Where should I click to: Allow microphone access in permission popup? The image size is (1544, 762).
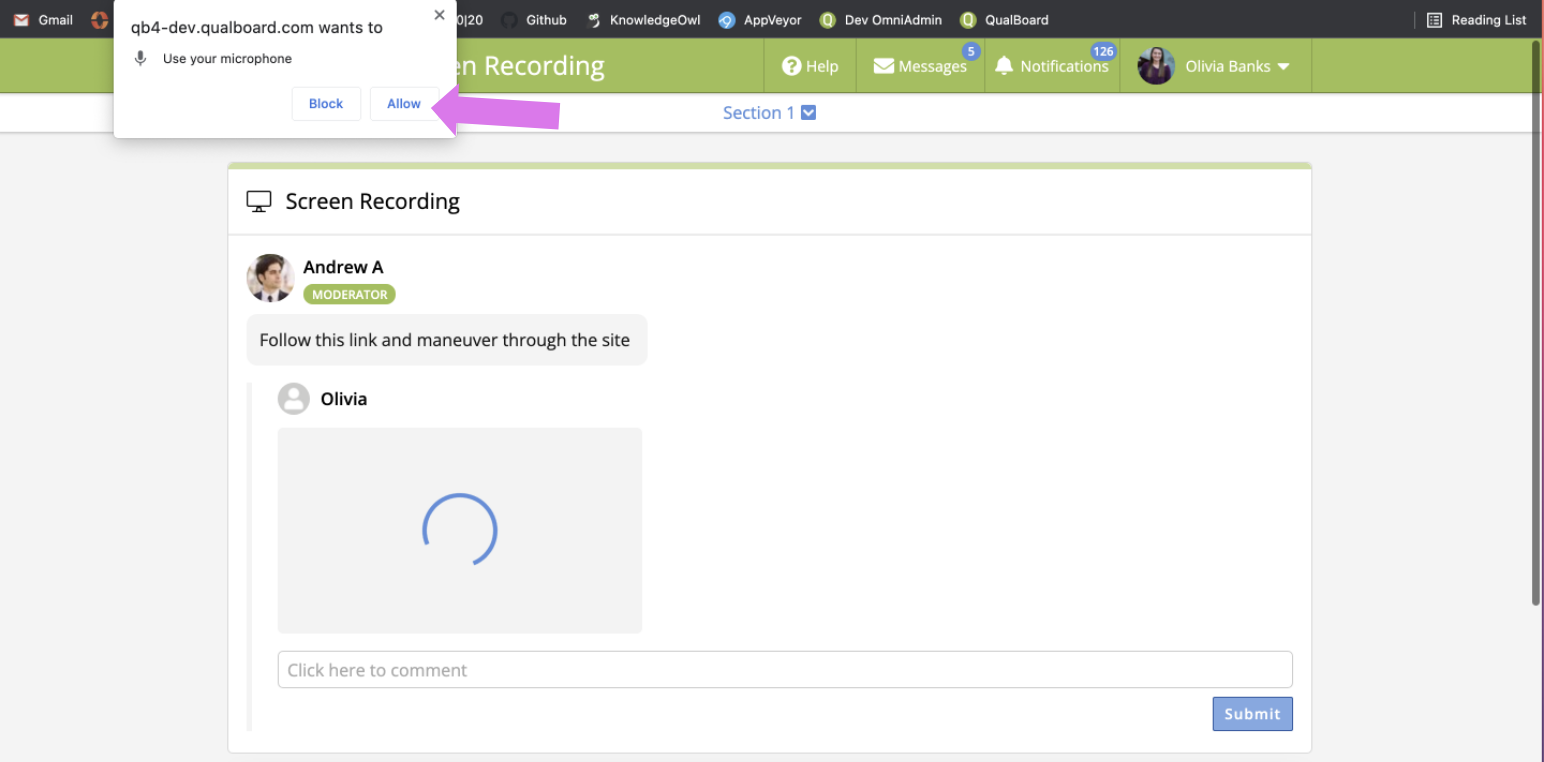(404, 104)
